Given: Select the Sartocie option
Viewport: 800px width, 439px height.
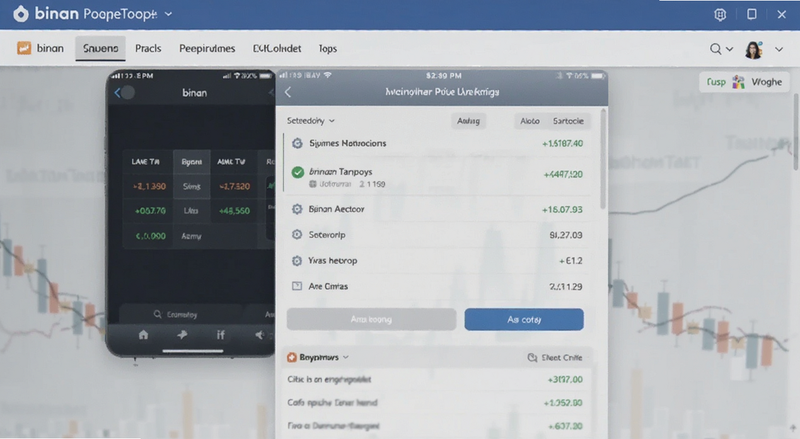Looking at the screenshot, I should (568, 121).
